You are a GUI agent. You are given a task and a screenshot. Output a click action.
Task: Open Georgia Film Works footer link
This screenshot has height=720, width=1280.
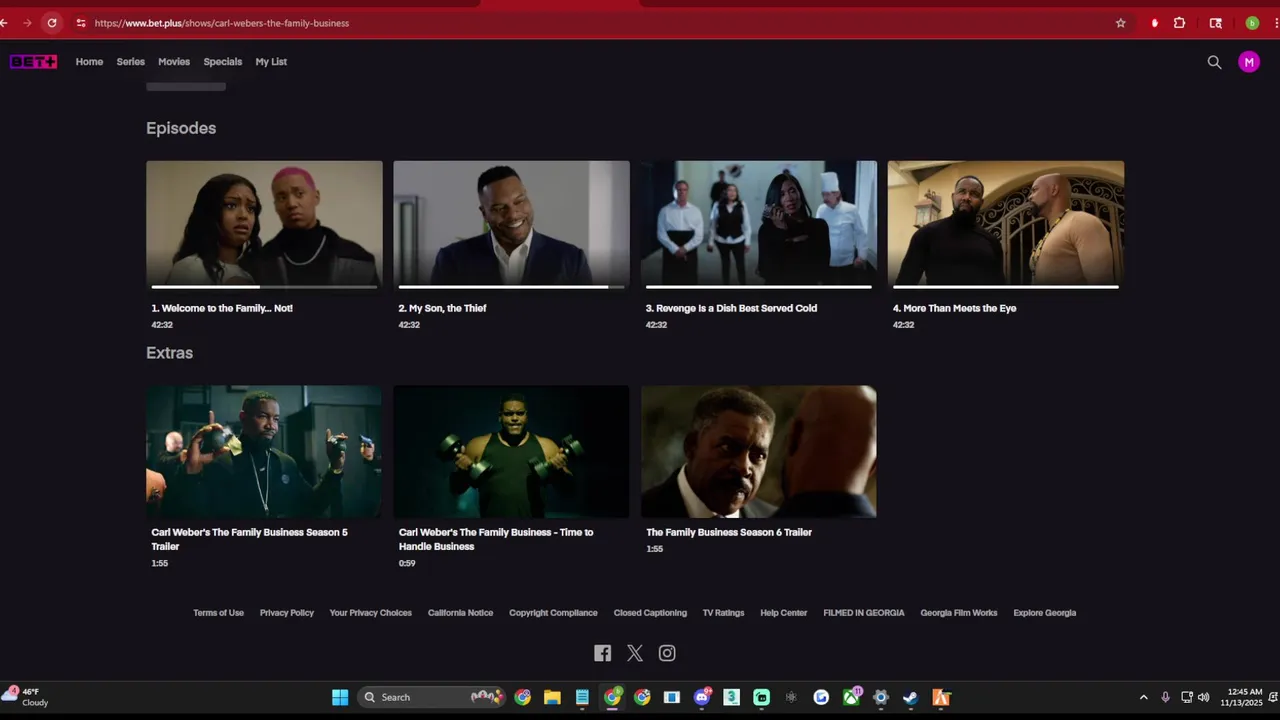point(958,613)
